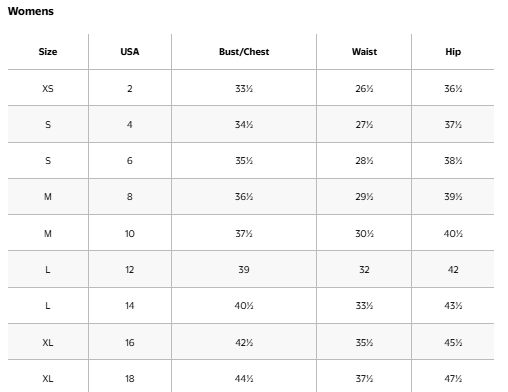Click USA size 10 cell
The width and height of the screenshot is (508, 392).
point(130,234)
